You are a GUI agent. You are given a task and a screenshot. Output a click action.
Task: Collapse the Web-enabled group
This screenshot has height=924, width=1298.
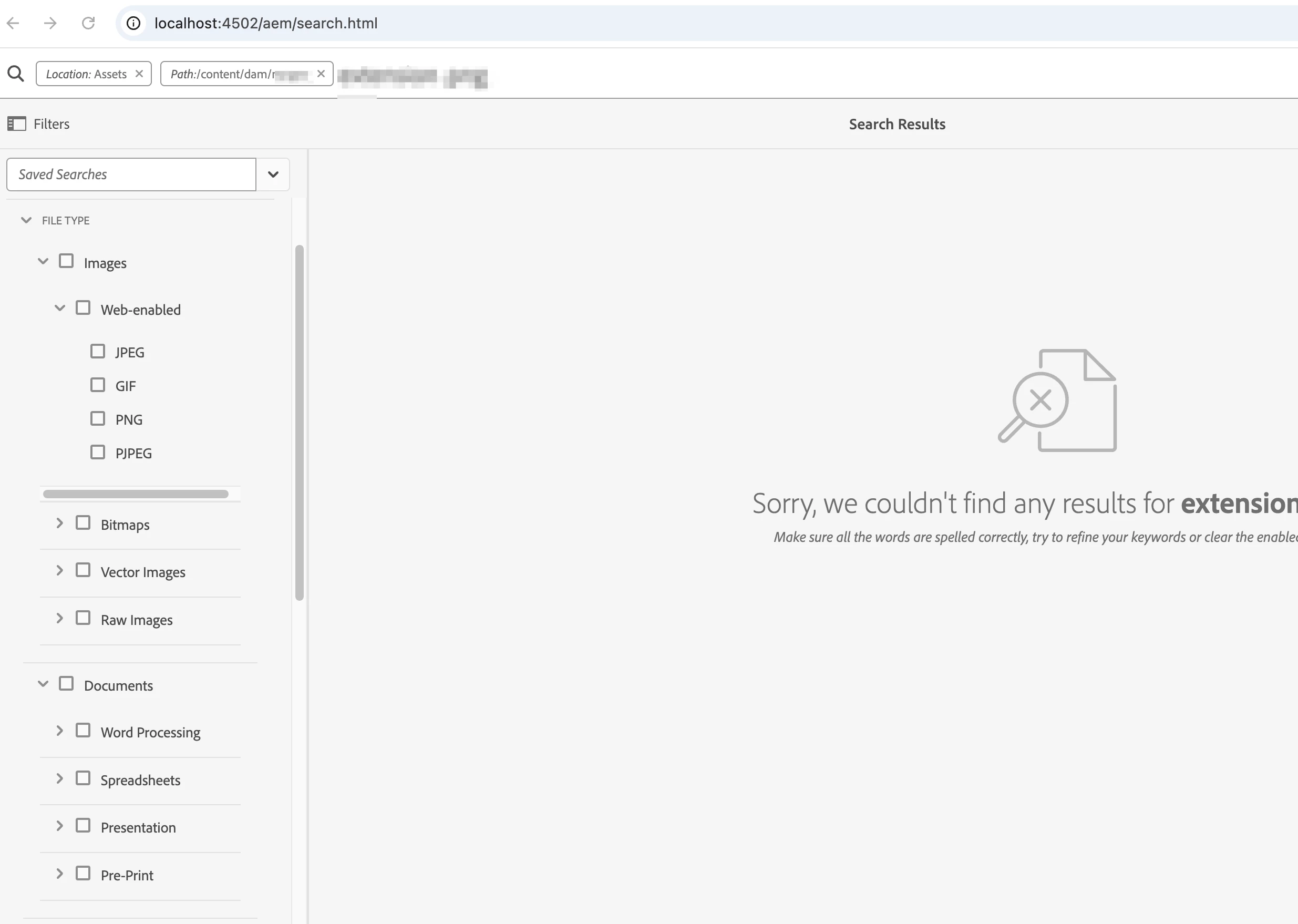[x=60, y=309]
